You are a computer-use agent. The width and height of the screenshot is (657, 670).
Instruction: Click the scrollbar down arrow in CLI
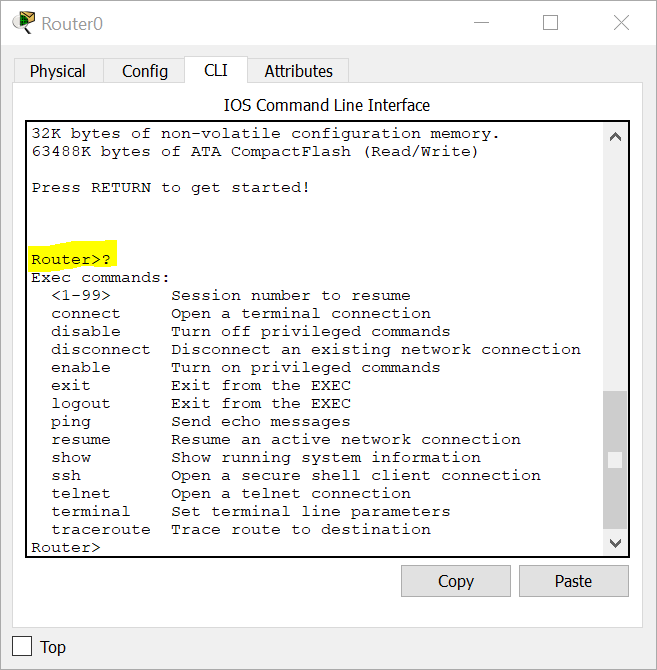pos(615,544)
